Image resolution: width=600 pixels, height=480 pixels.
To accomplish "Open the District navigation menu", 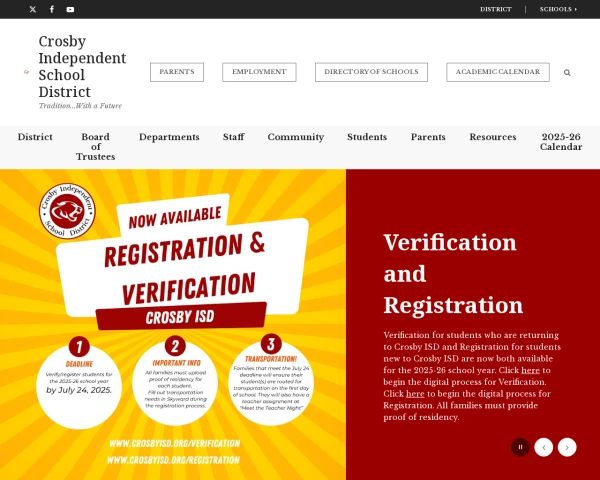I will click(x=35, y=137).
